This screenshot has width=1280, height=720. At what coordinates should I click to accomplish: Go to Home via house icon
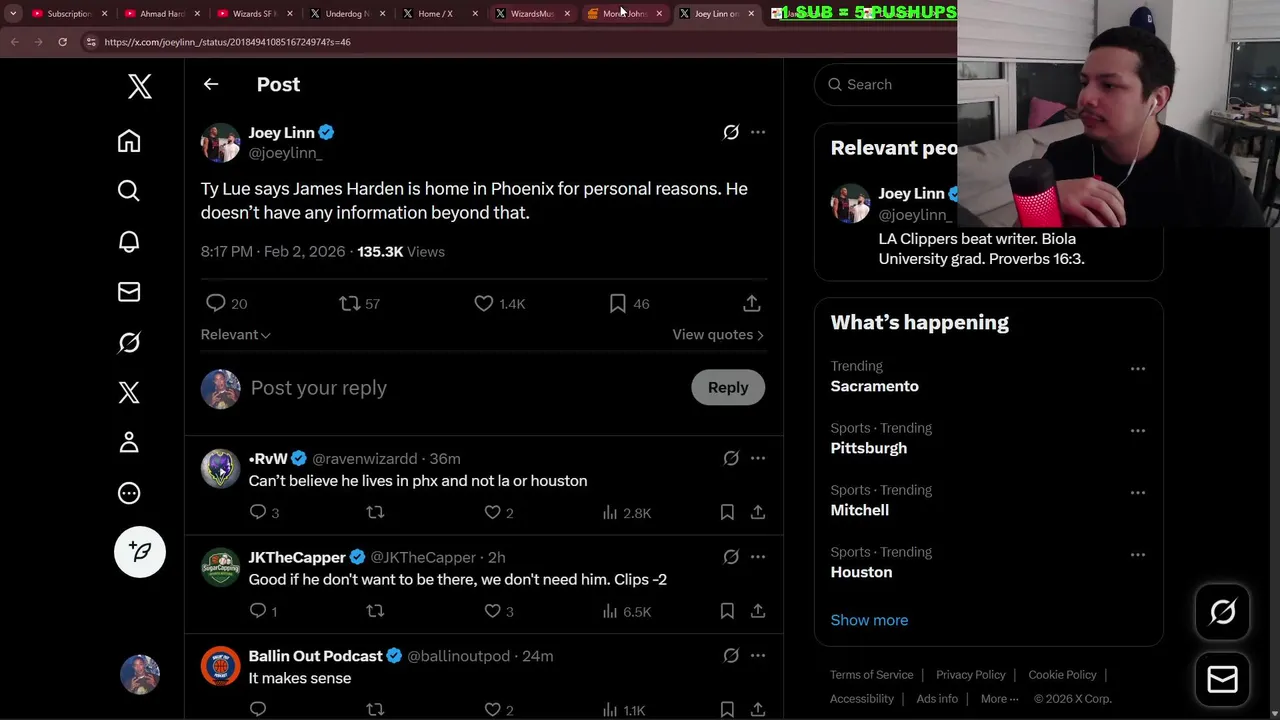tap(129, 141)
